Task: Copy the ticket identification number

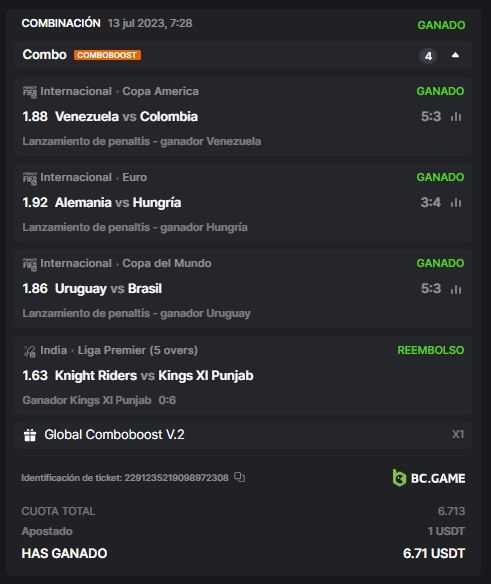Action: click(240, 477)
